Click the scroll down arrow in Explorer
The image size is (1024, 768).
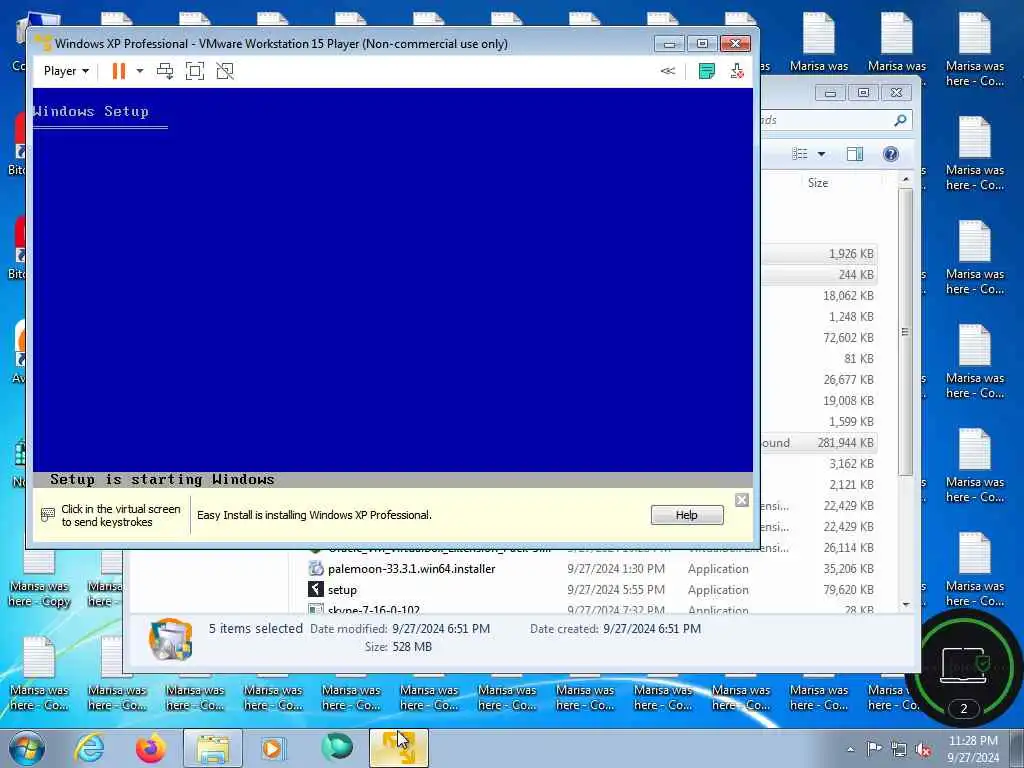pos(905,604)
